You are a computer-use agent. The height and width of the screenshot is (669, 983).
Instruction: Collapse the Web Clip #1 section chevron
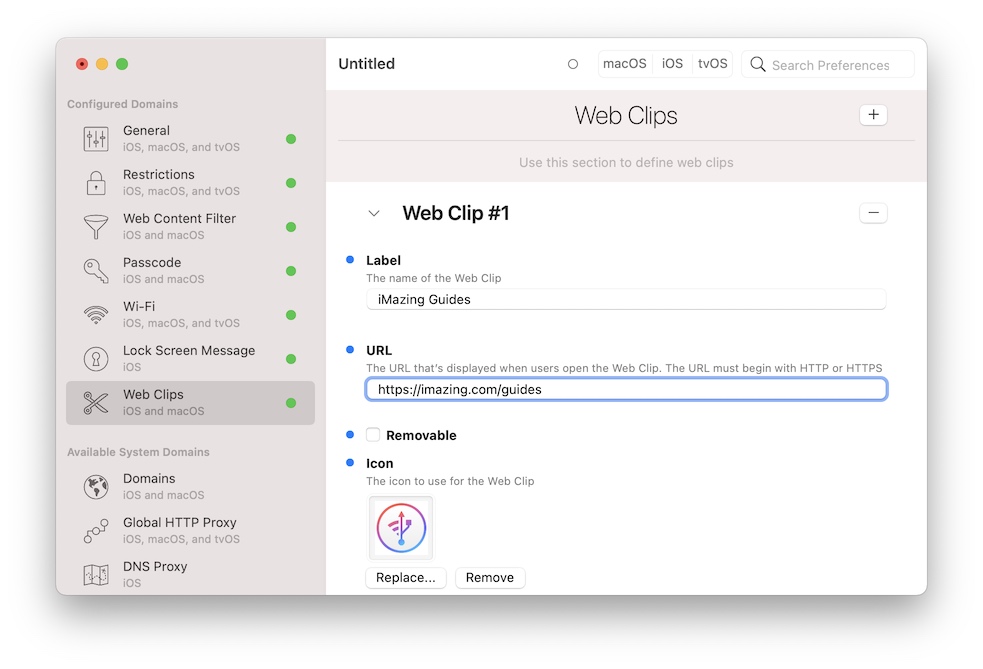(374, 213)
